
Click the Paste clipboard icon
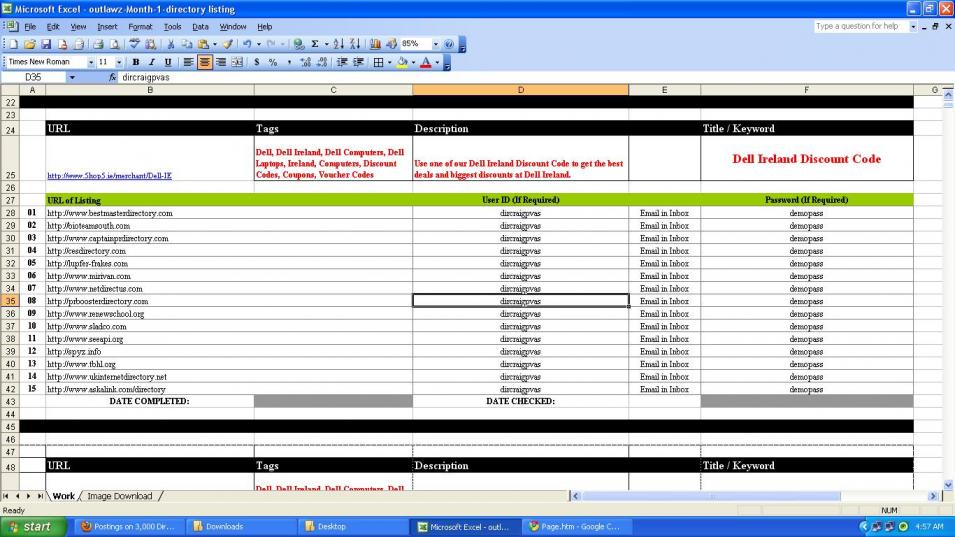(203, 44)
